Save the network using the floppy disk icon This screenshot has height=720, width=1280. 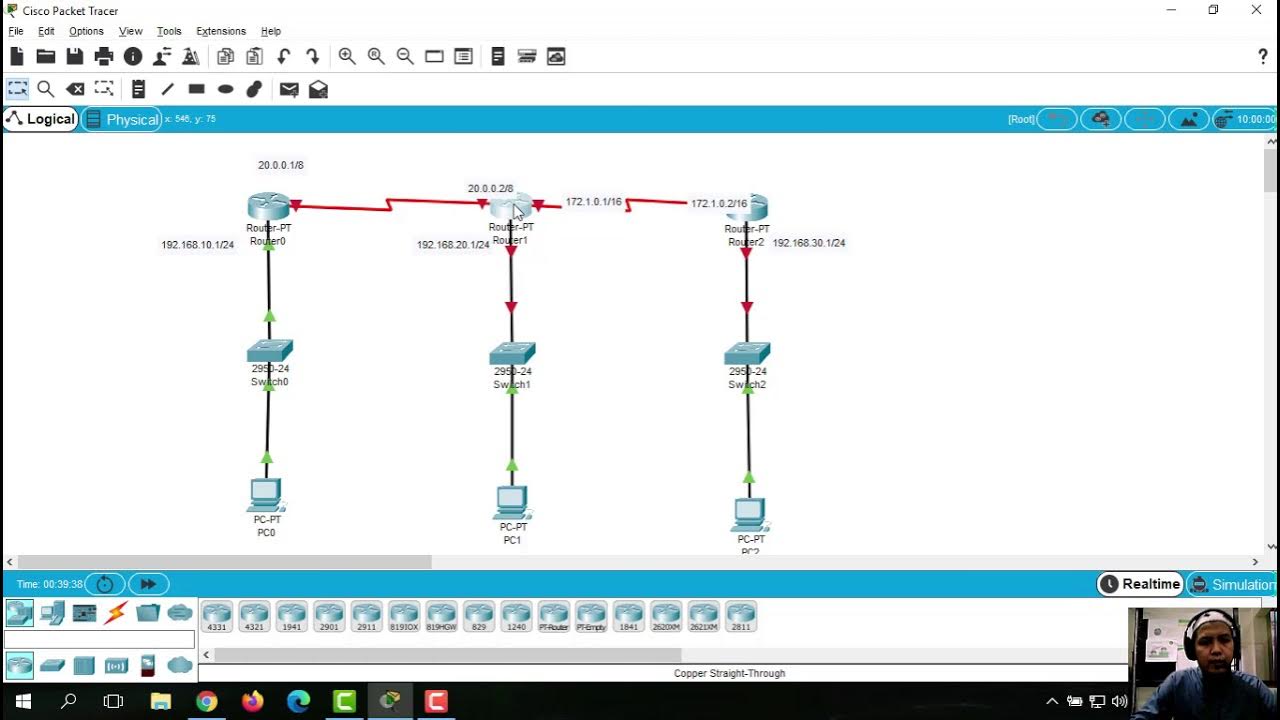point(75,57)
